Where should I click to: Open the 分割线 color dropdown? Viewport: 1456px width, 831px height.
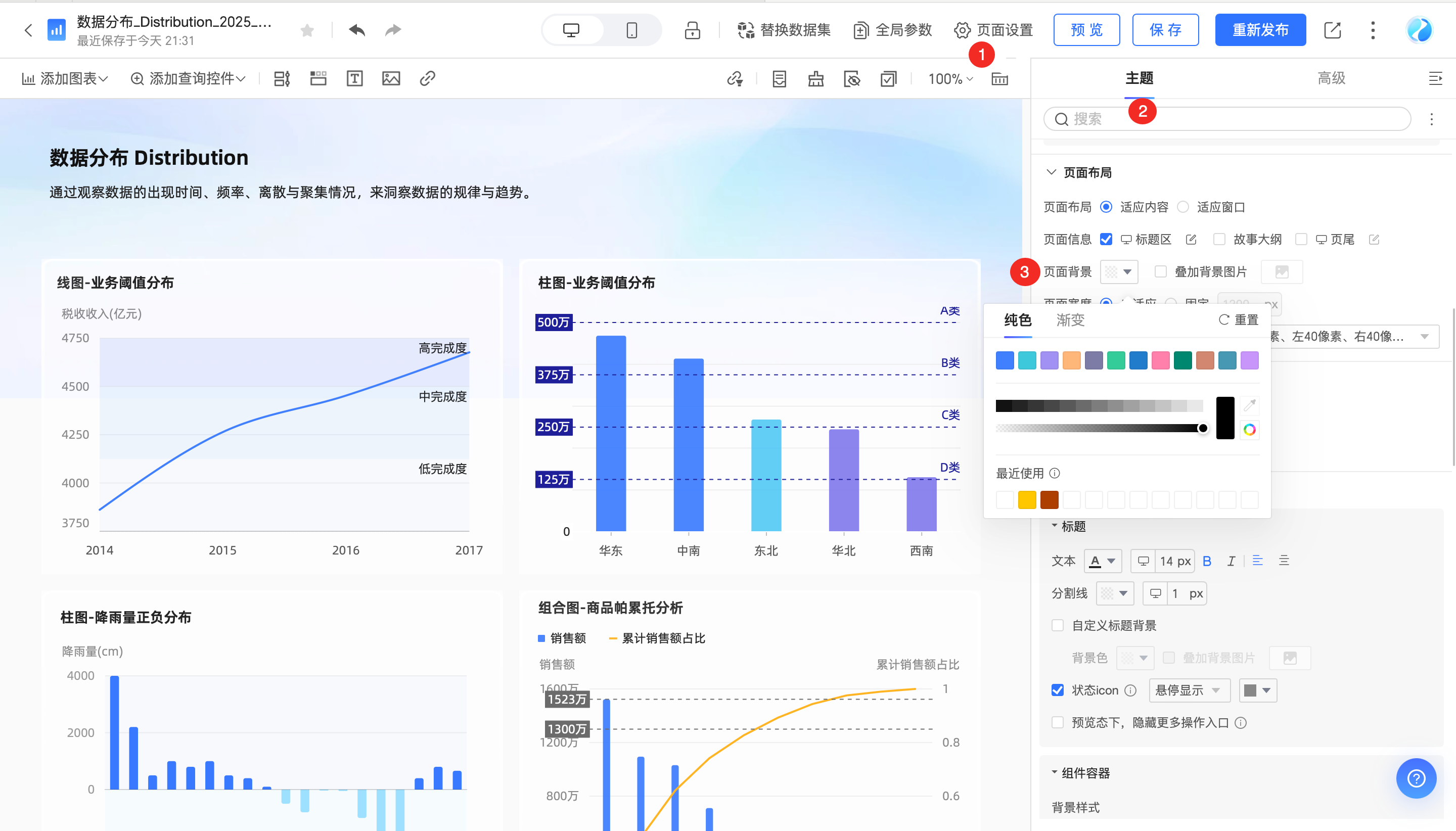point(1115,593)
